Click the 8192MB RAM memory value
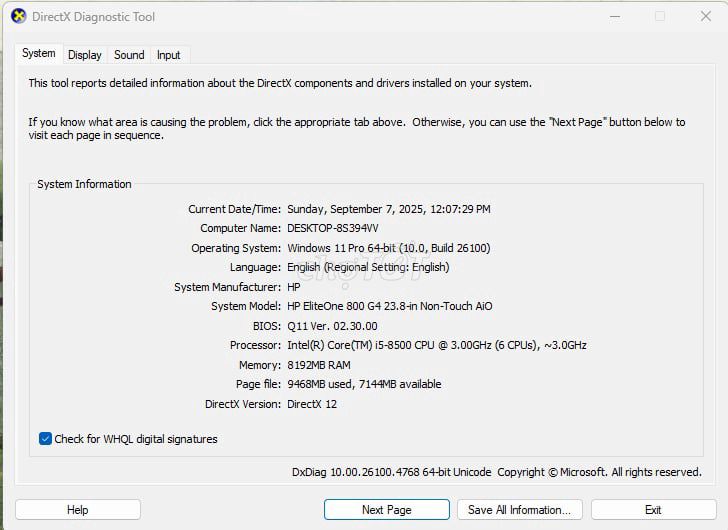This screenshot has height=530, width=728. tap(318, 365)
